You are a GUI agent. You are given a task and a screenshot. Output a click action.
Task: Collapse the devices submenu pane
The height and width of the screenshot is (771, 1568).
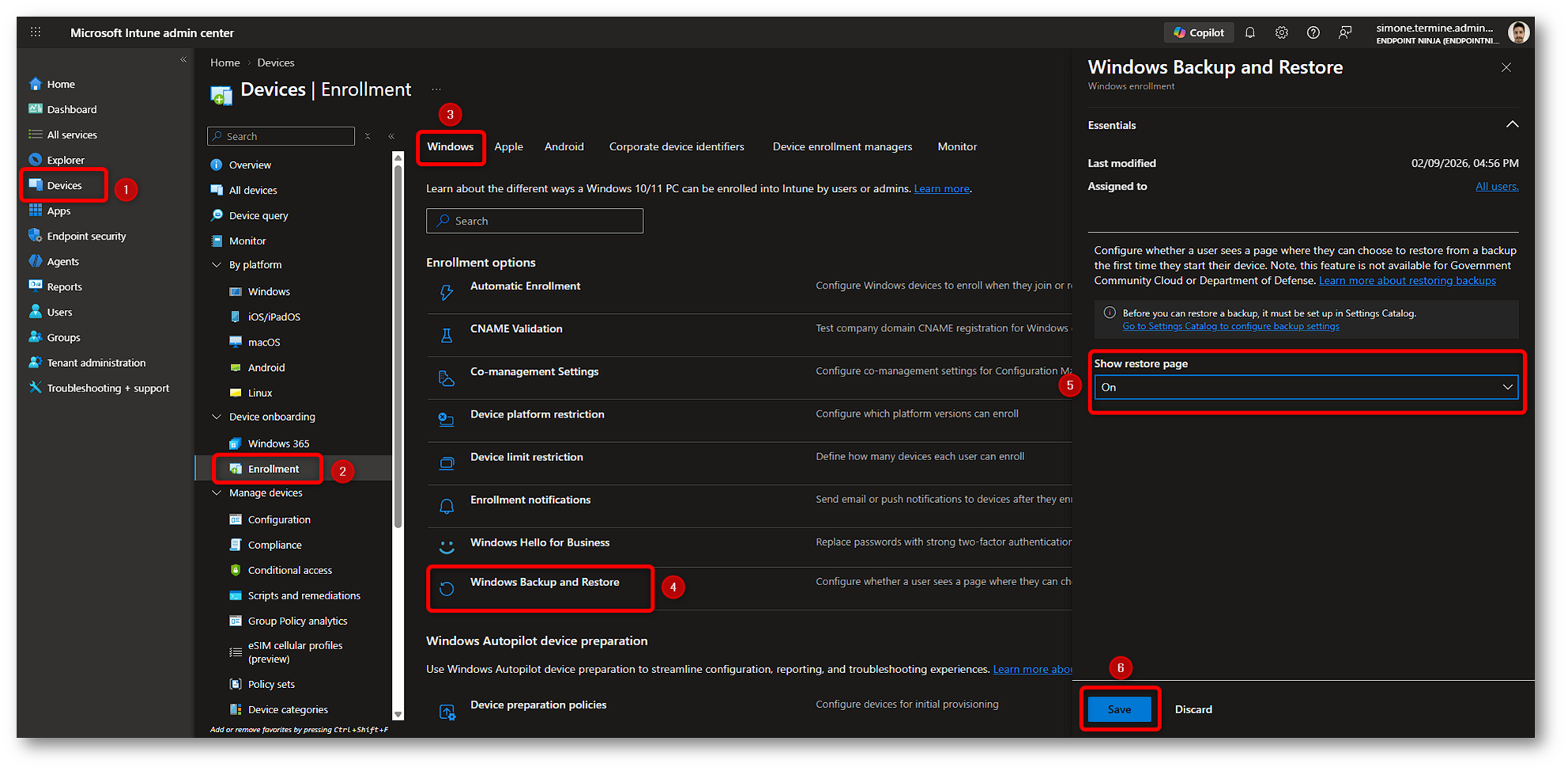391,136
